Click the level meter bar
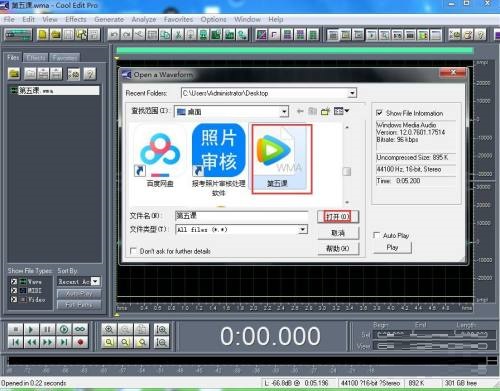The width and height of the screenshot is (500, 391). (x=247, y=360)
